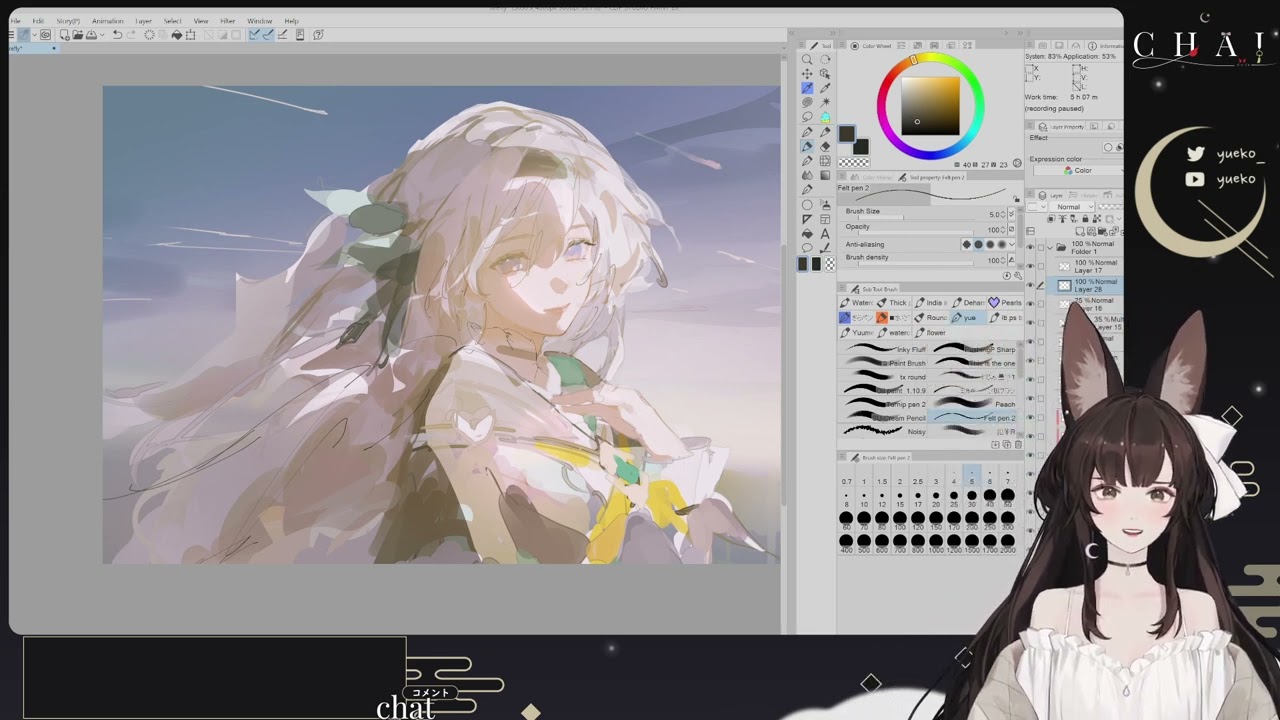Expand anti-aliasing options arrow

click(1012, 244)
